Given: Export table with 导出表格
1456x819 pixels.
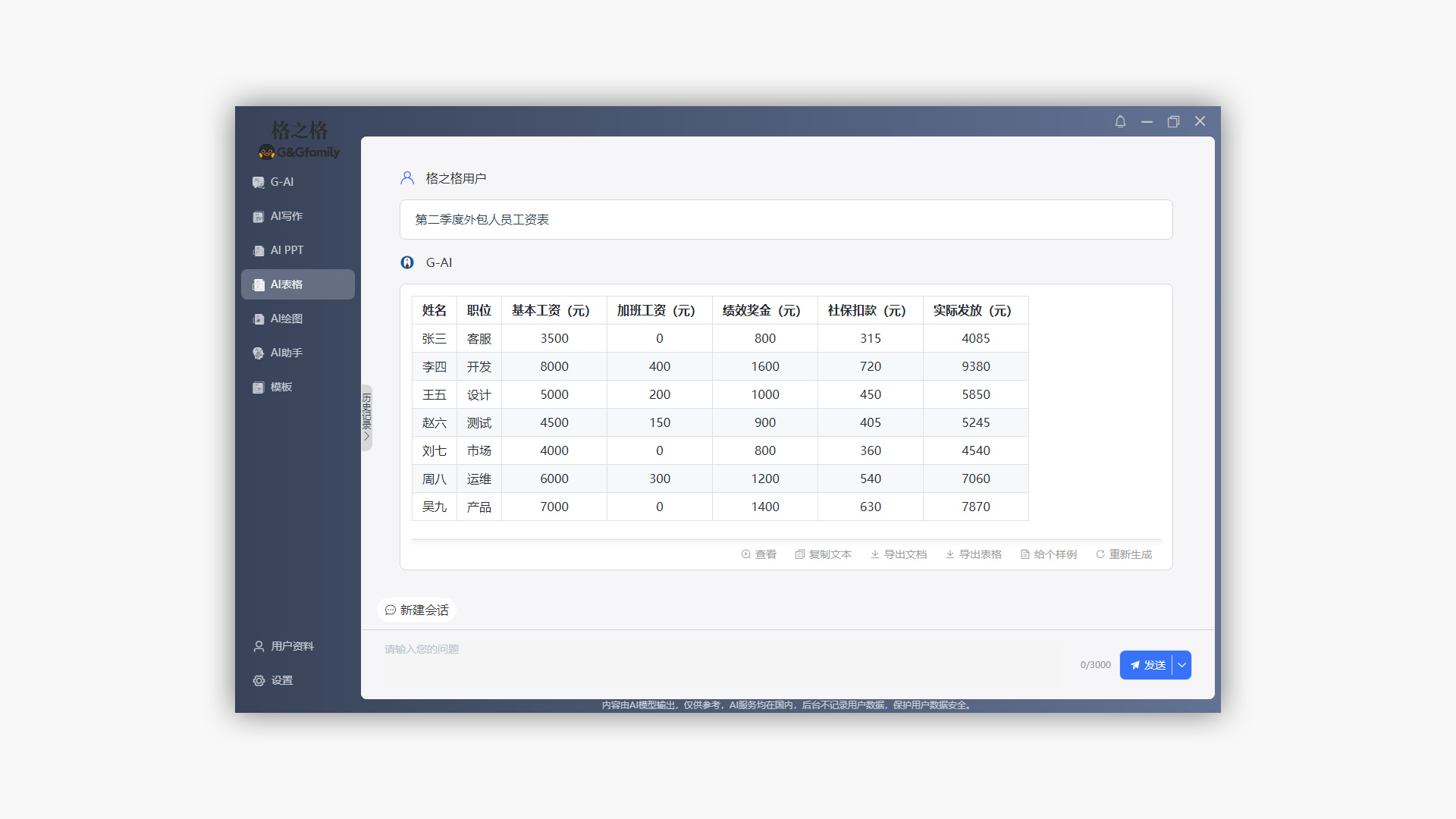Looking at the screenshot, I should 974,554.
